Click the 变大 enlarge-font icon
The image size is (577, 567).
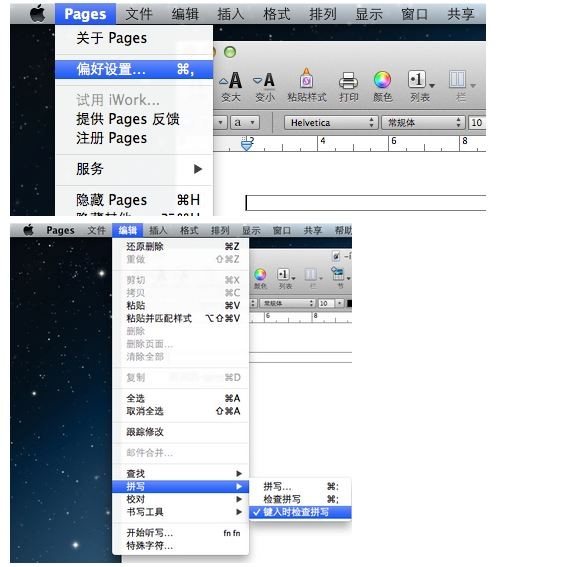pyautogui.click(x=231, y=81)
